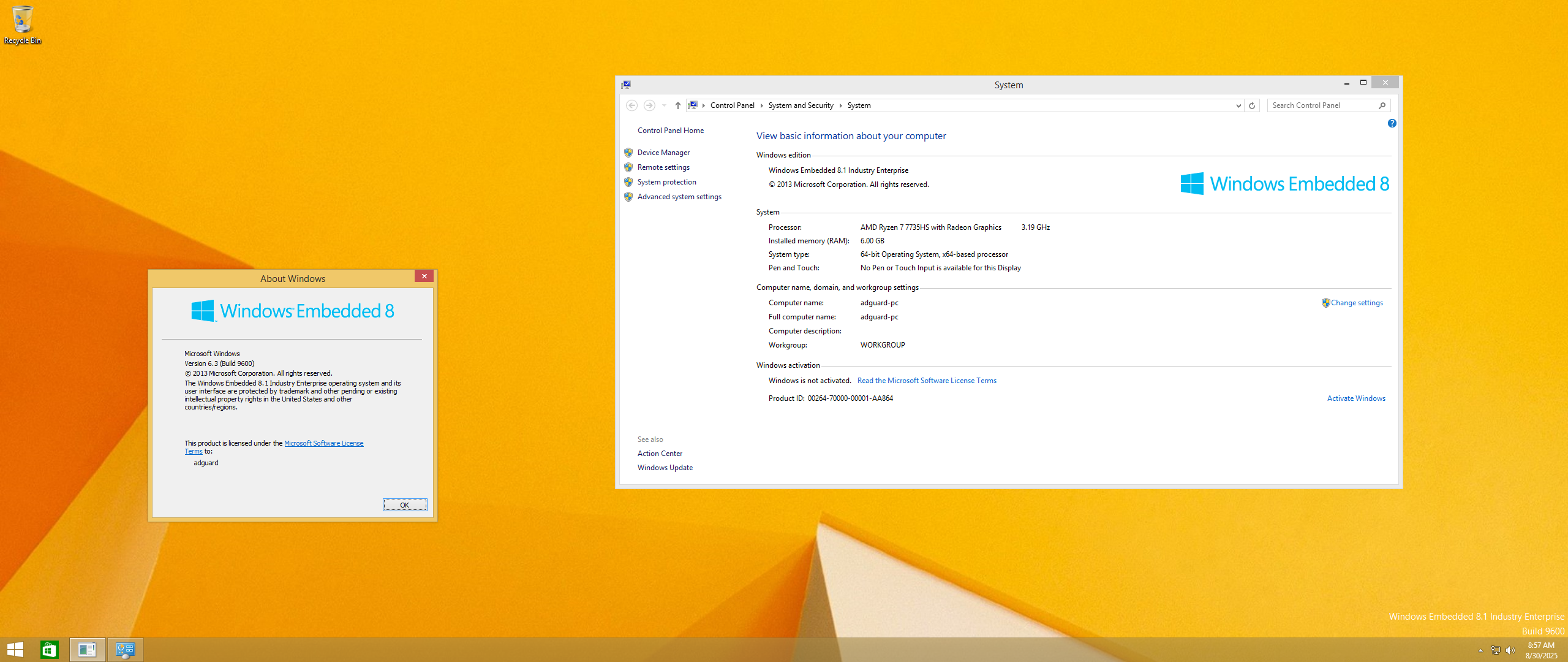Close the System window

coord(1385,83)
